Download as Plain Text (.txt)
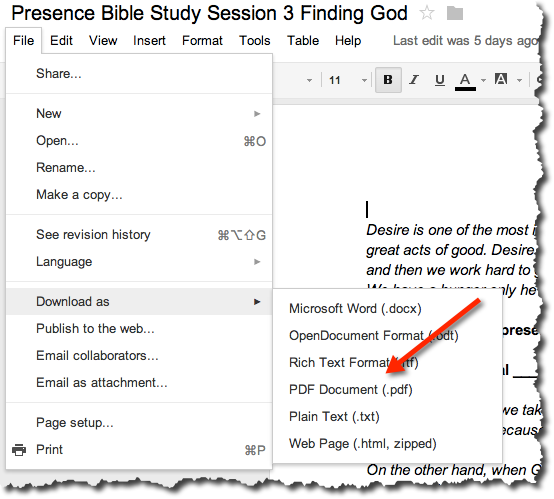 pos(388,416)
